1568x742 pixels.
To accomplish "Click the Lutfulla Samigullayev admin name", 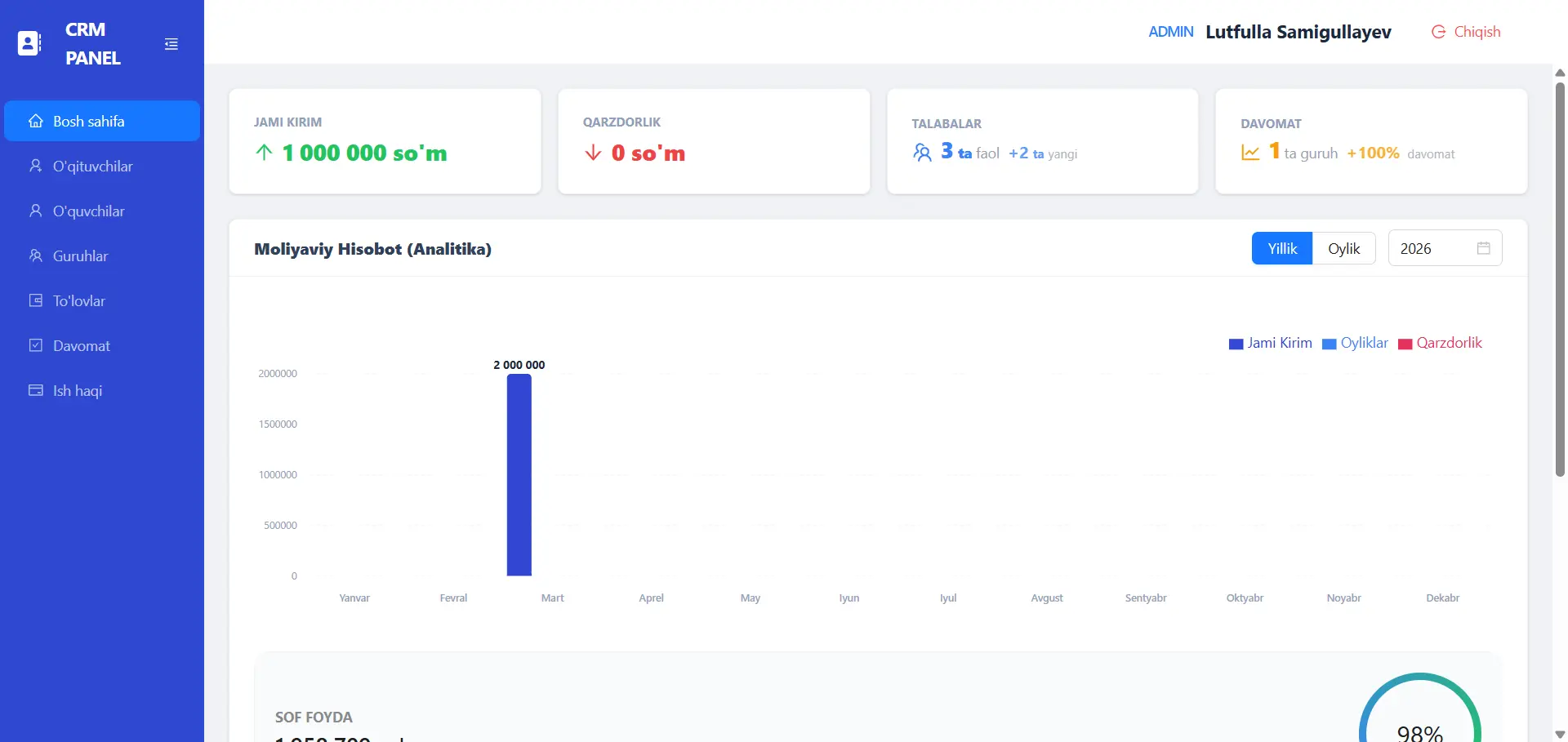I will tap(1298, 32).
